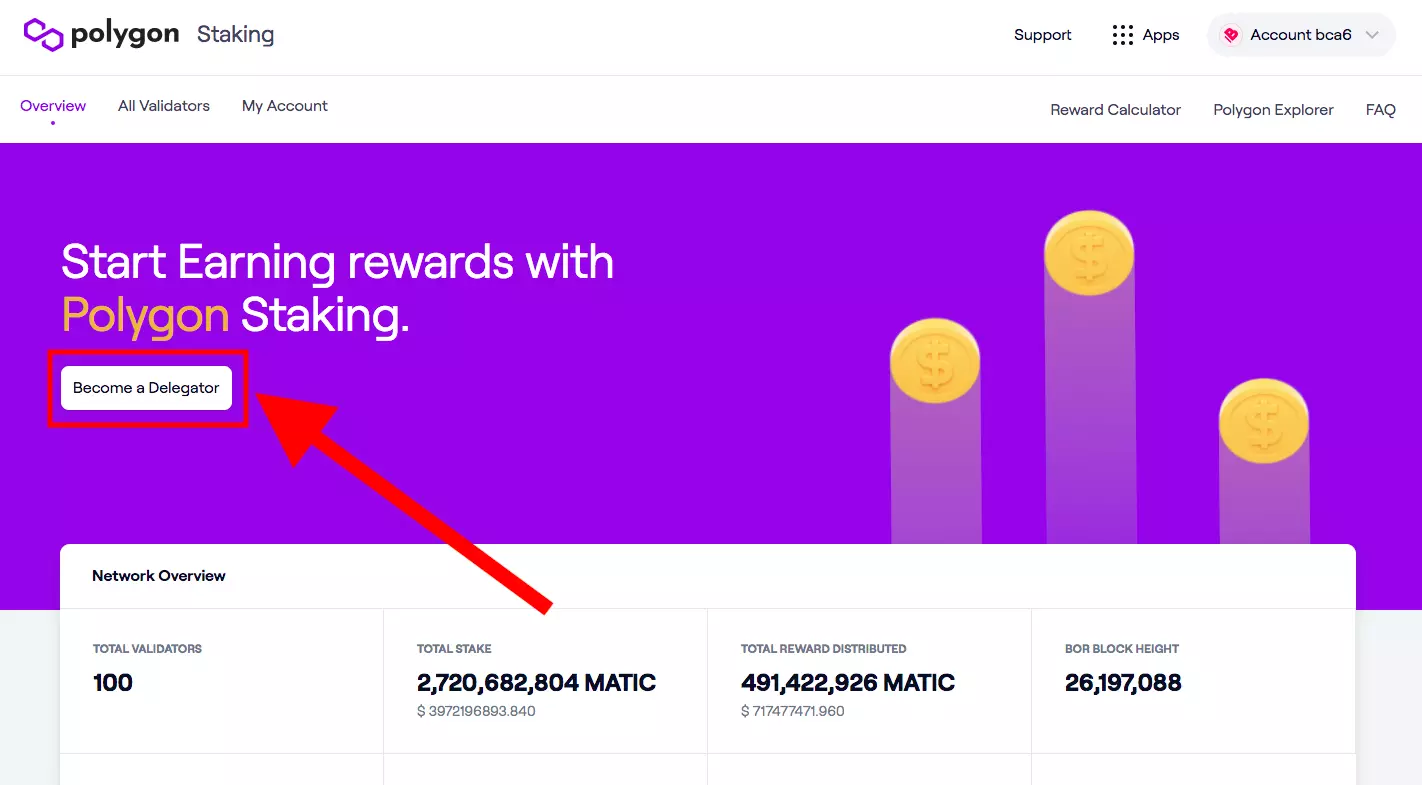1422x785 pixels.
Task: Click the Network Overview heading
Action: coord(158,575)
